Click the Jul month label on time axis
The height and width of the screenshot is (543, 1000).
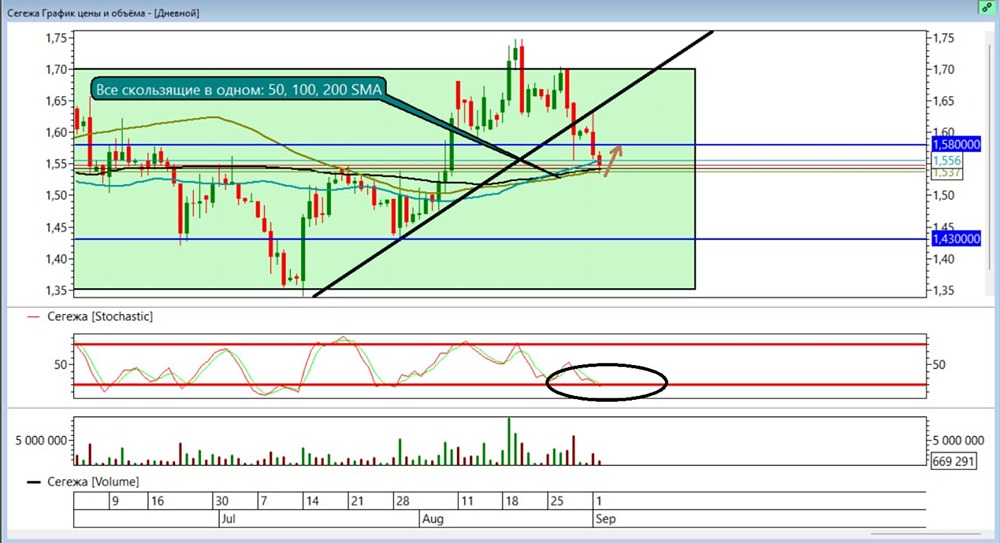228,519
